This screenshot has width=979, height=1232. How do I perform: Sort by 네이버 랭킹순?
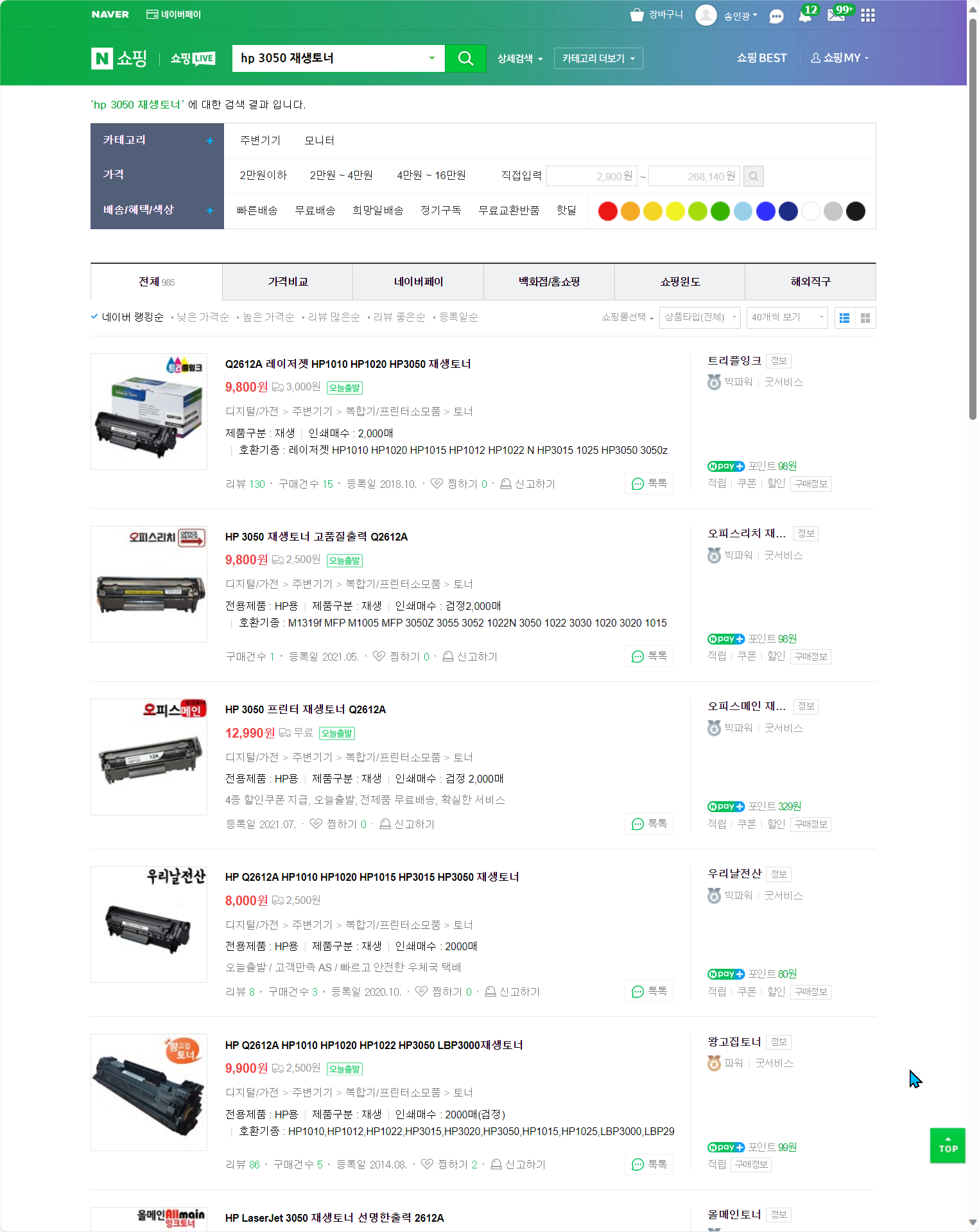pos(132,317)
